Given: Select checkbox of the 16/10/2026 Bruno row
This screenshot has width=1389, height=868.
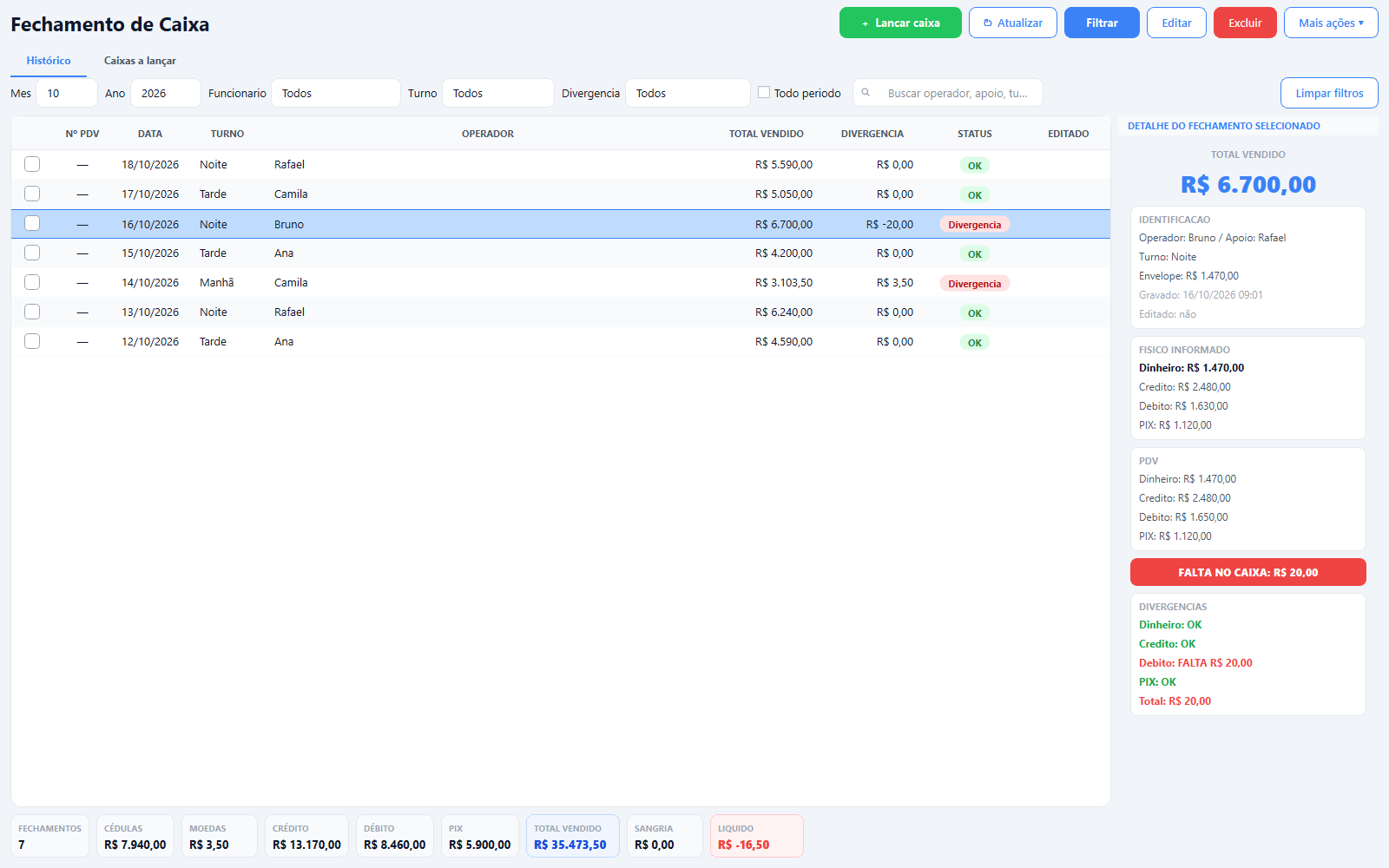Looking at the screenshot, I should 32,223.
